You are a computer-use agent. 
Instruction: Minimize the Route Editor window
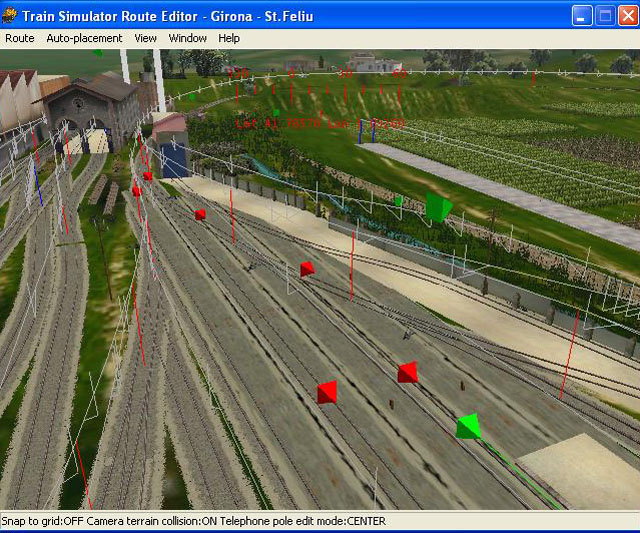coord(582,15)
